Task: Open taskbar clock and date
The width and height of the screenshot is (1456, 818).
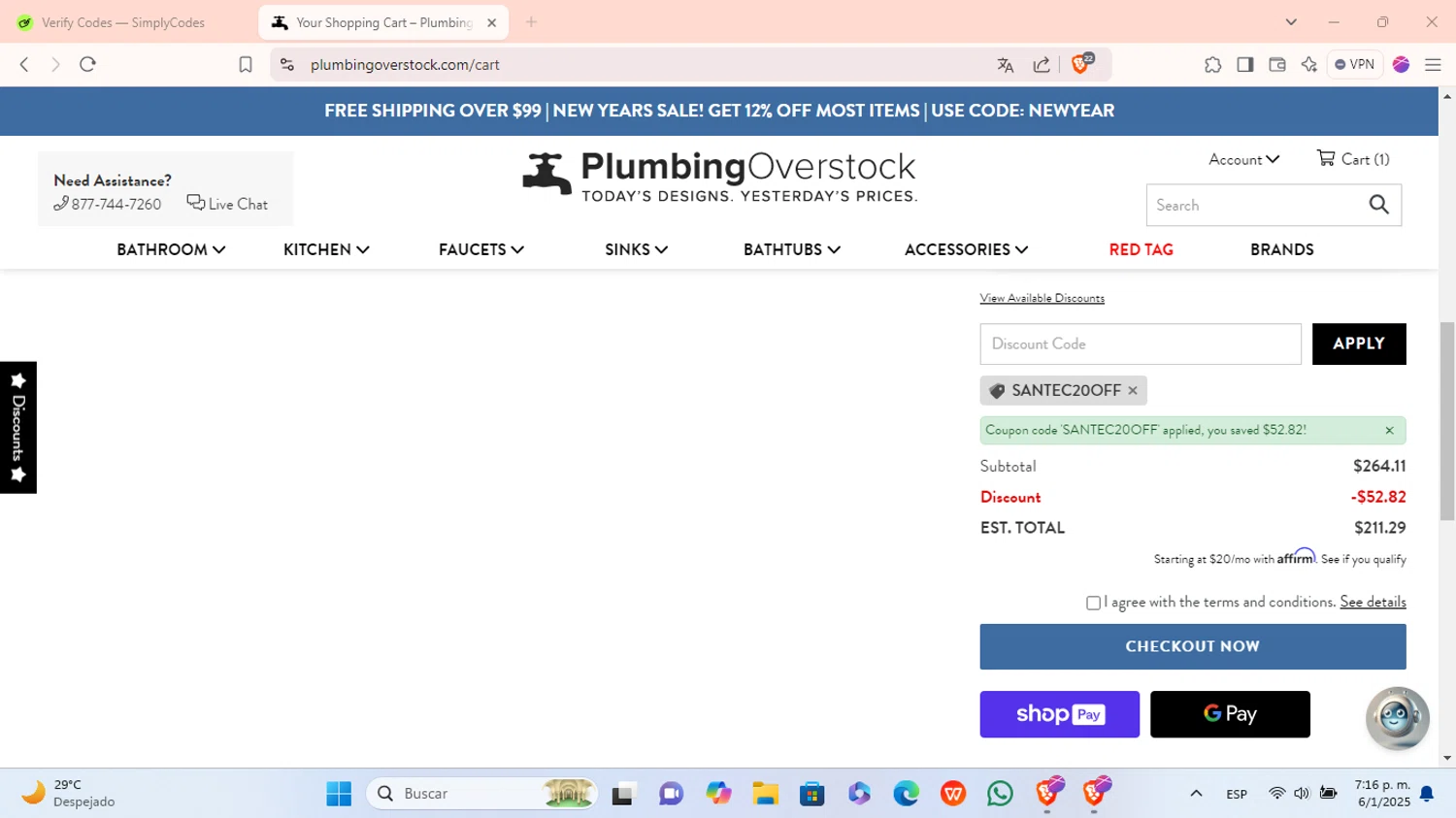Action: [x=1383, y=793]
